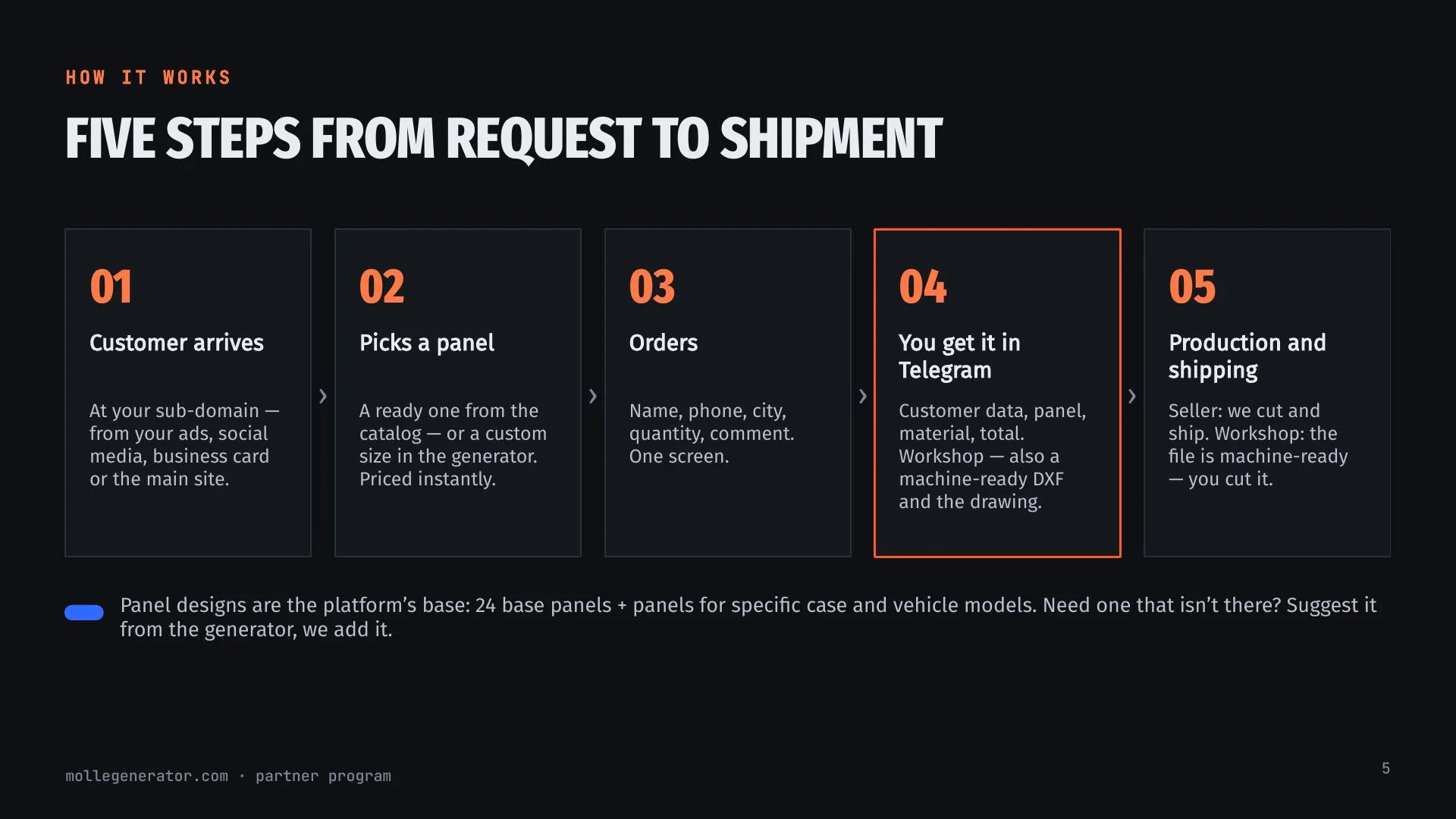The image size is (1456, 819).
Task: Open the Picks a panel card heading
Action: pyautogui.click(x=427, y=343)
